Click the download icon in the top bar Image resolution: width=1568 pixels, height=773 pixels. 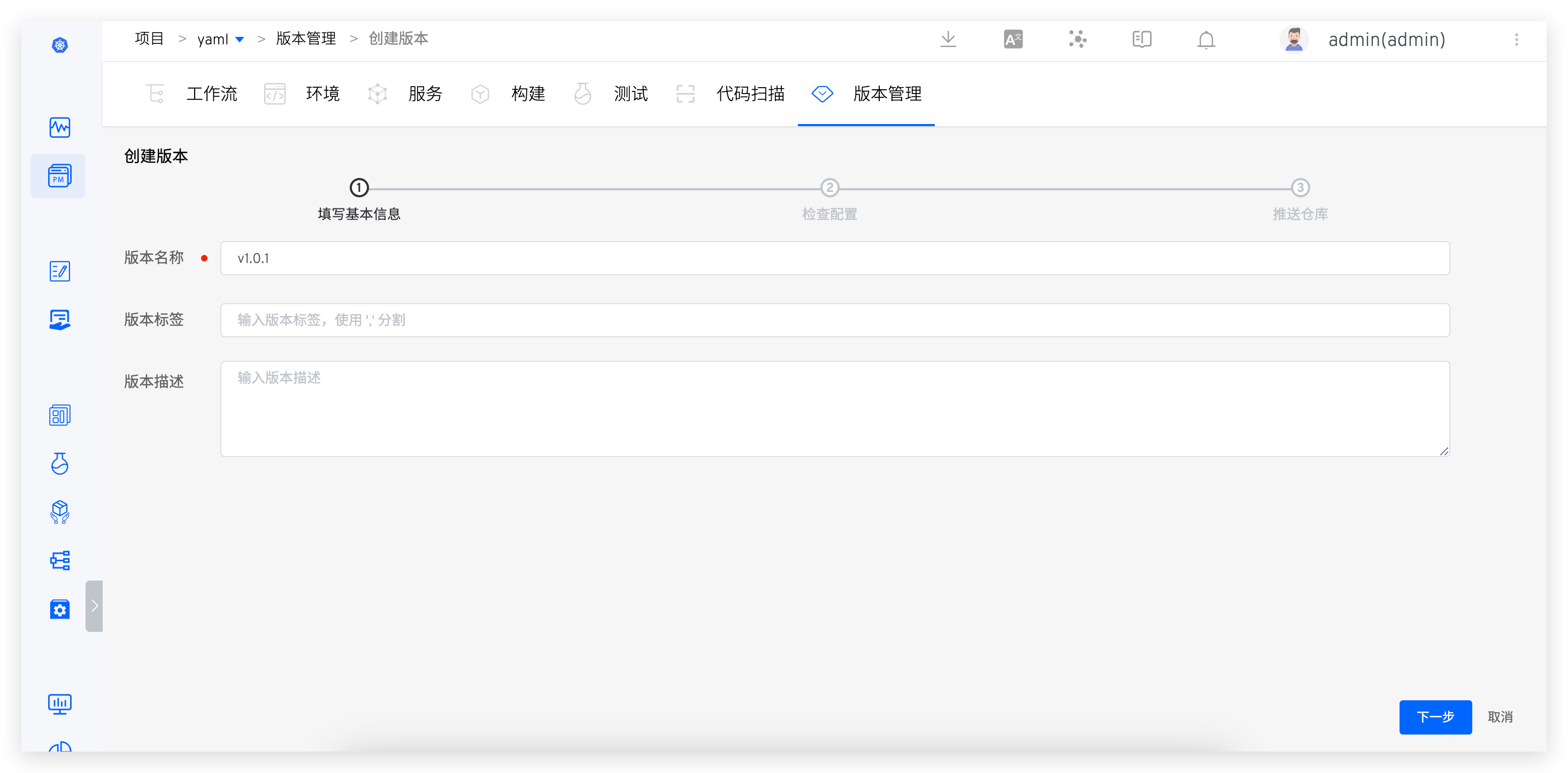948,39
